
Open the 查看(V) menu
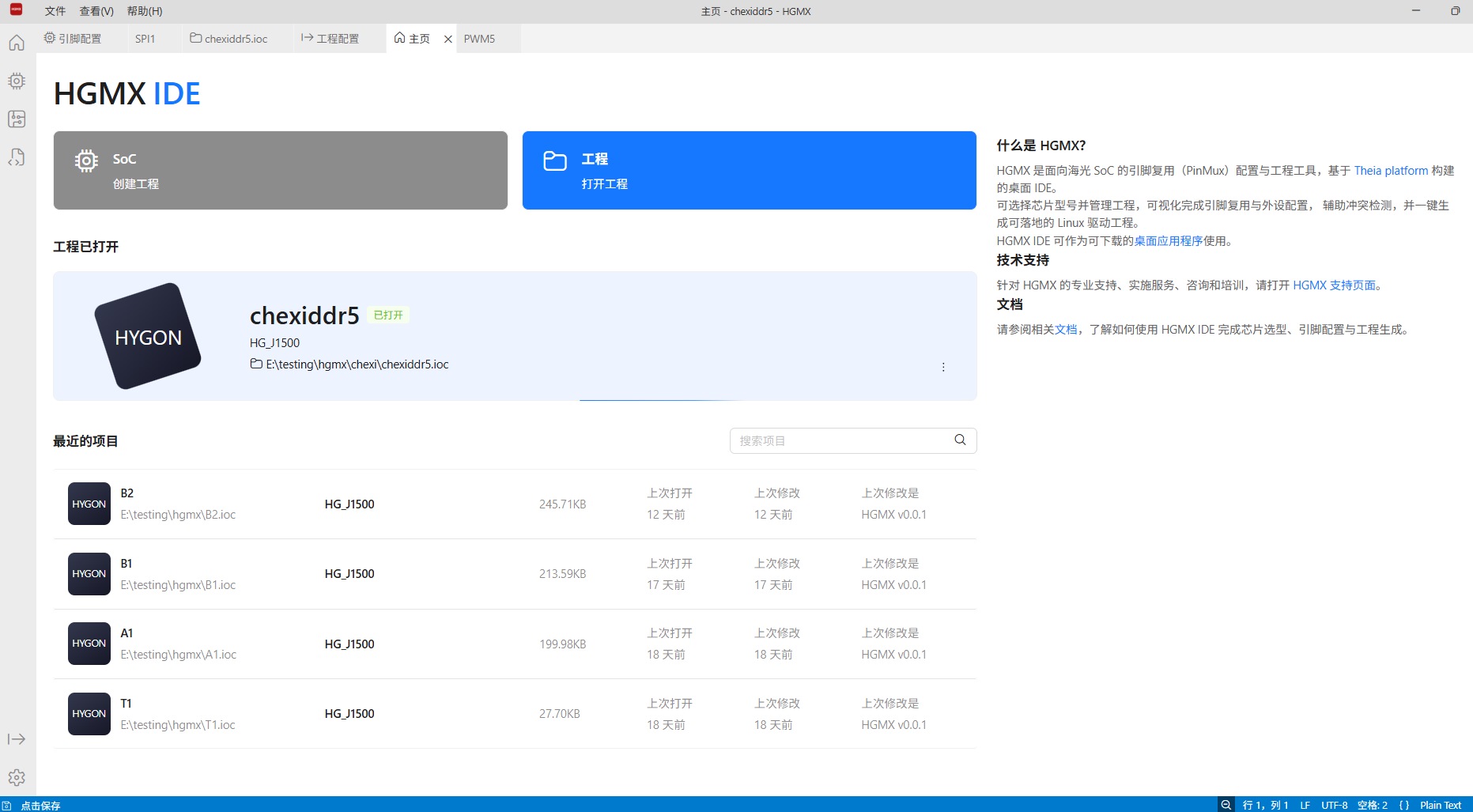tap(96, 11)
